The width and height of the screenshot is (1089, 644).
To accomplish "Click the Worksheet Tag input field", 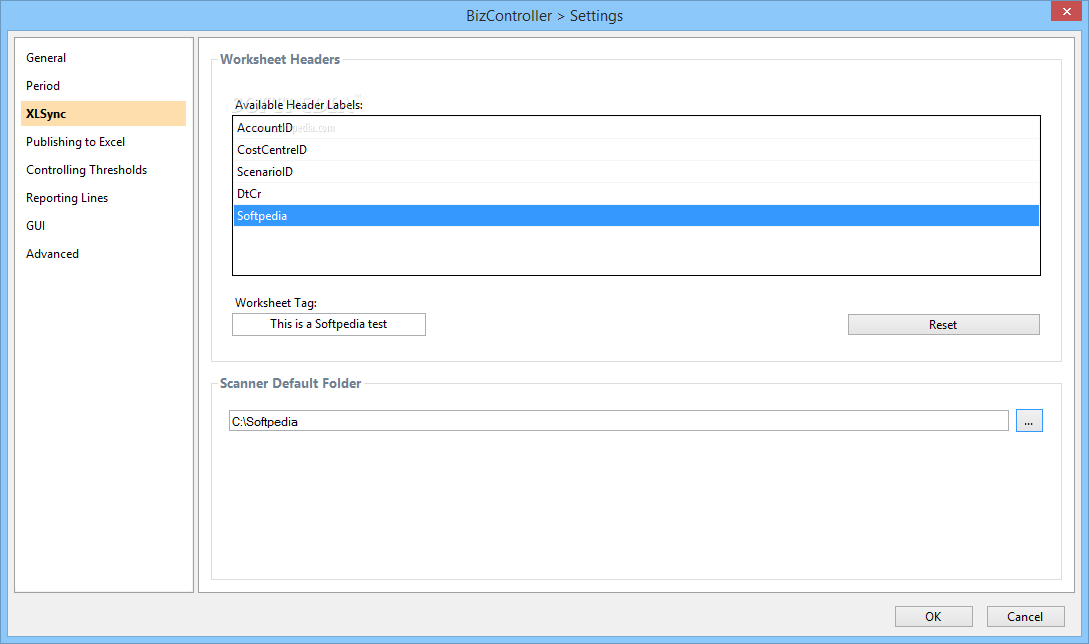I will click(x=329, y=324).
